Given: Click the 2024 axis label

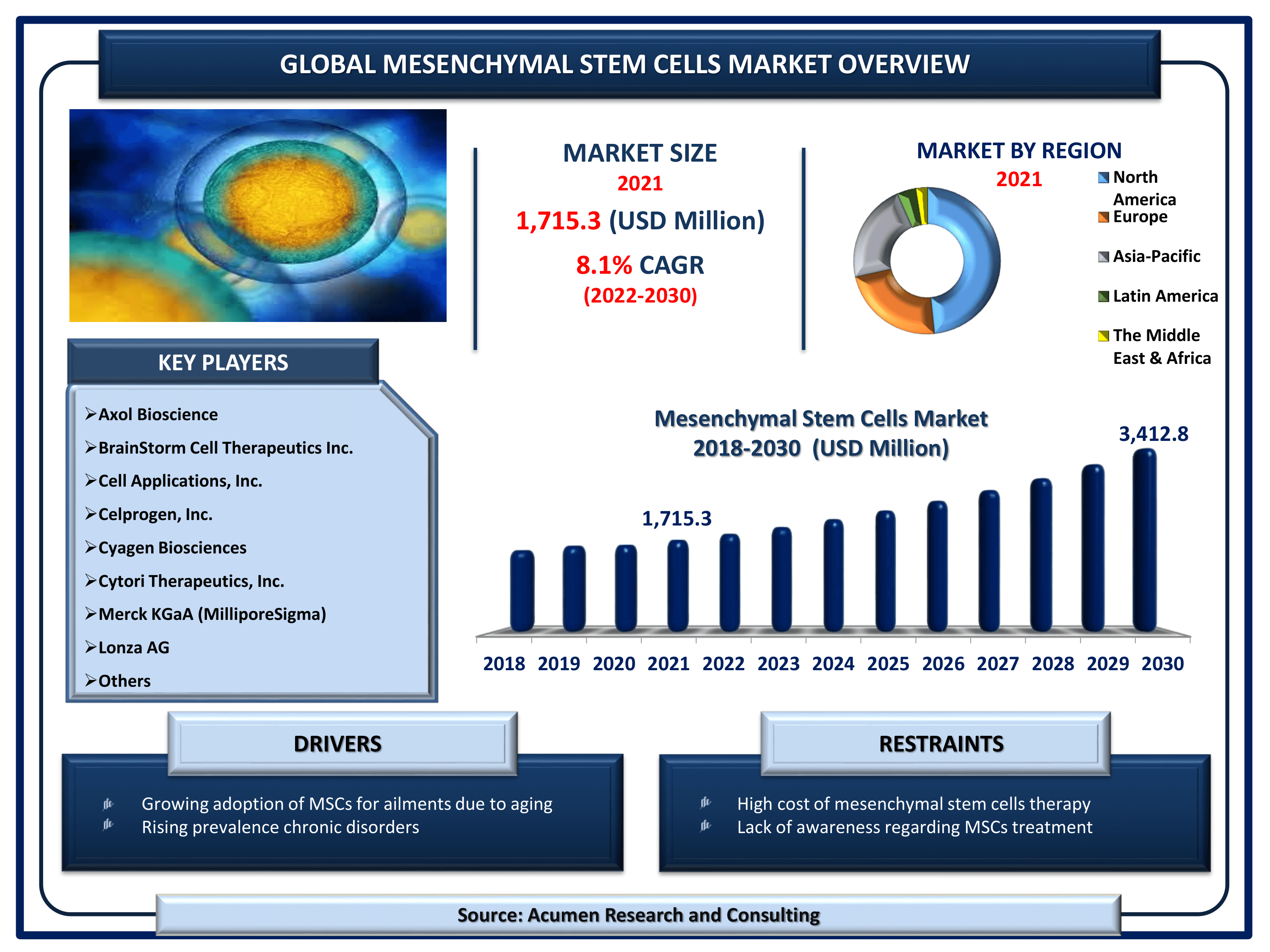Looking at the screenshot, I should point(833,663).
